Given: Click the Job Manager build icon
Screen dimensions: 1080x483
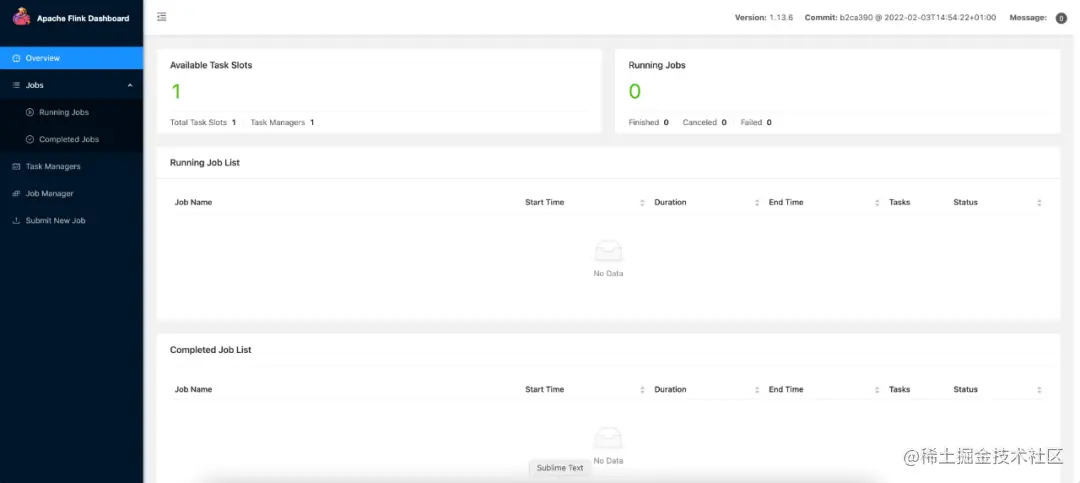Looking at the screenshot, I should click(17, 194).
